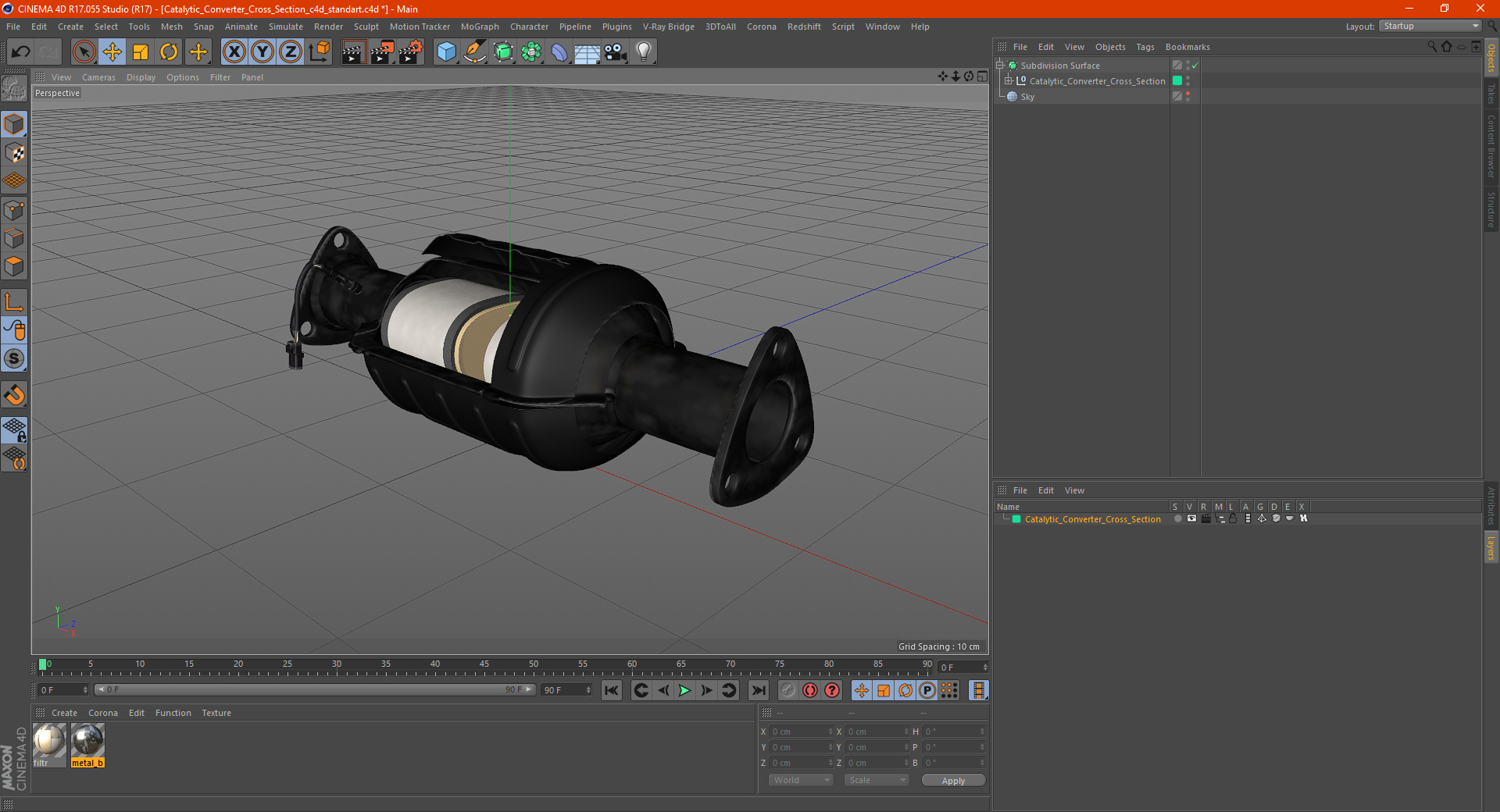1500x812 pixels.
Task: Switch to Polygons mode
Action: (x=14, y=267)
